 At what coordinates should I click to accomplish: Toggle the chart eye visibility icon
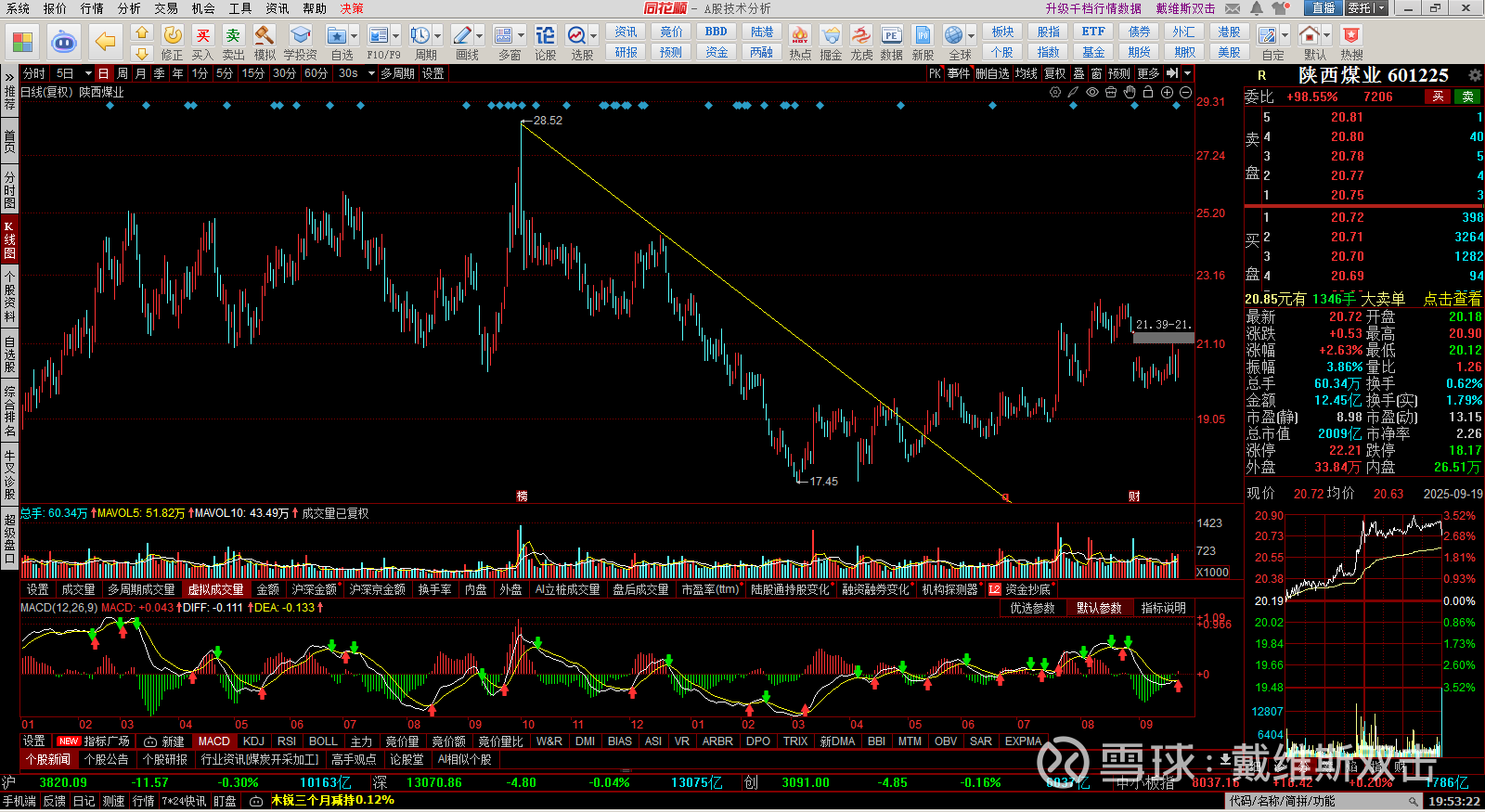1092,92
